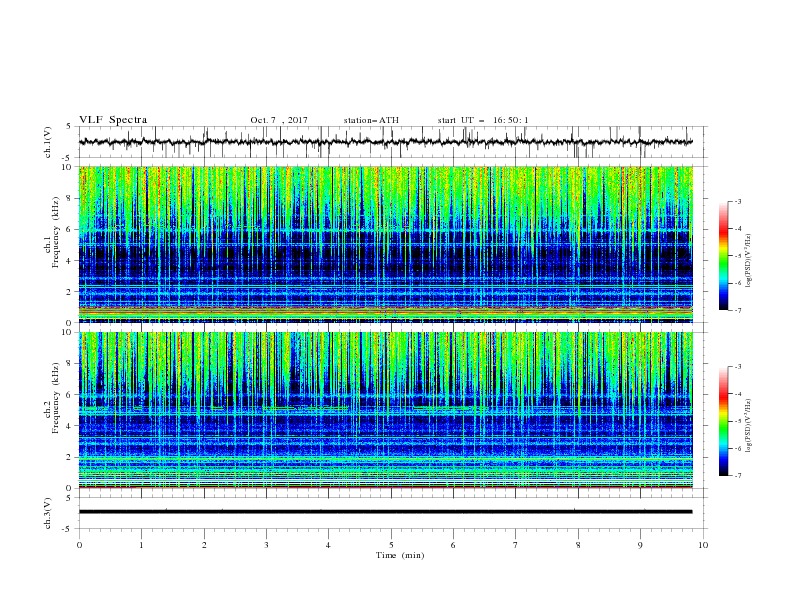Click the "ch.1(V)" waveform axis label

point(48,142)
